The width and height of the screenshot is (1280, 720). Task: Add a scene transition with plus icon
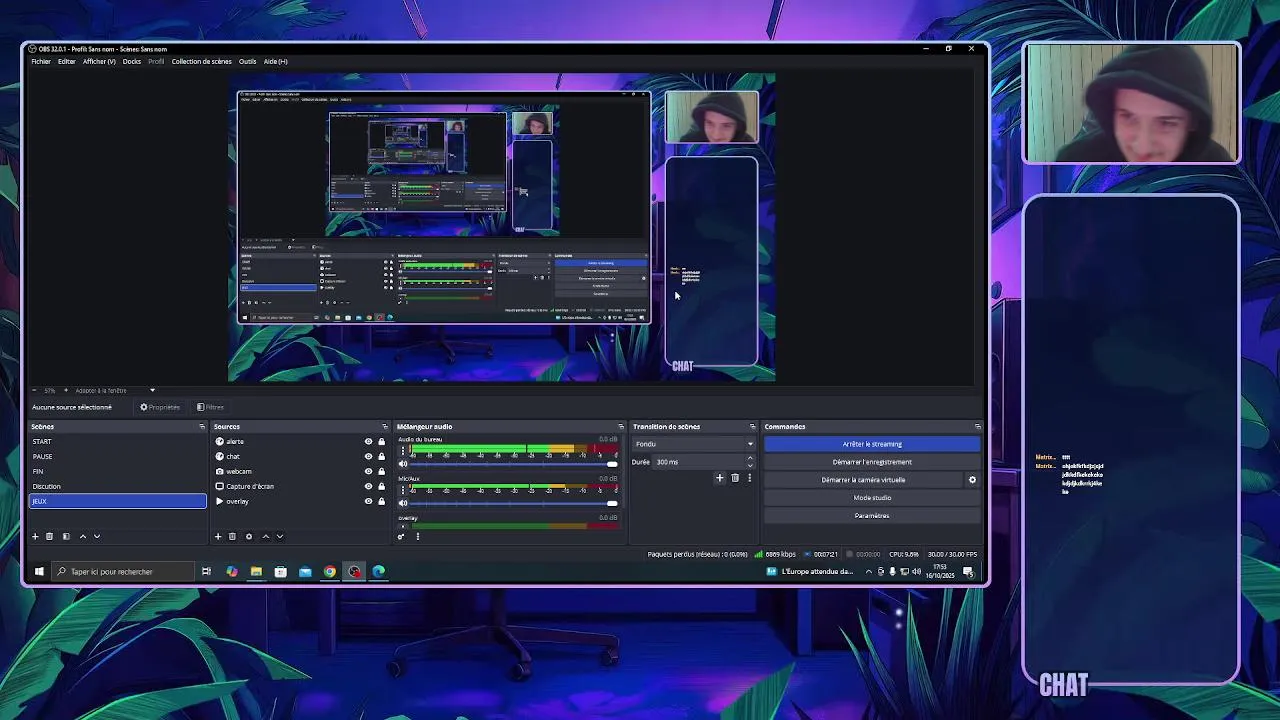[719, 478]
